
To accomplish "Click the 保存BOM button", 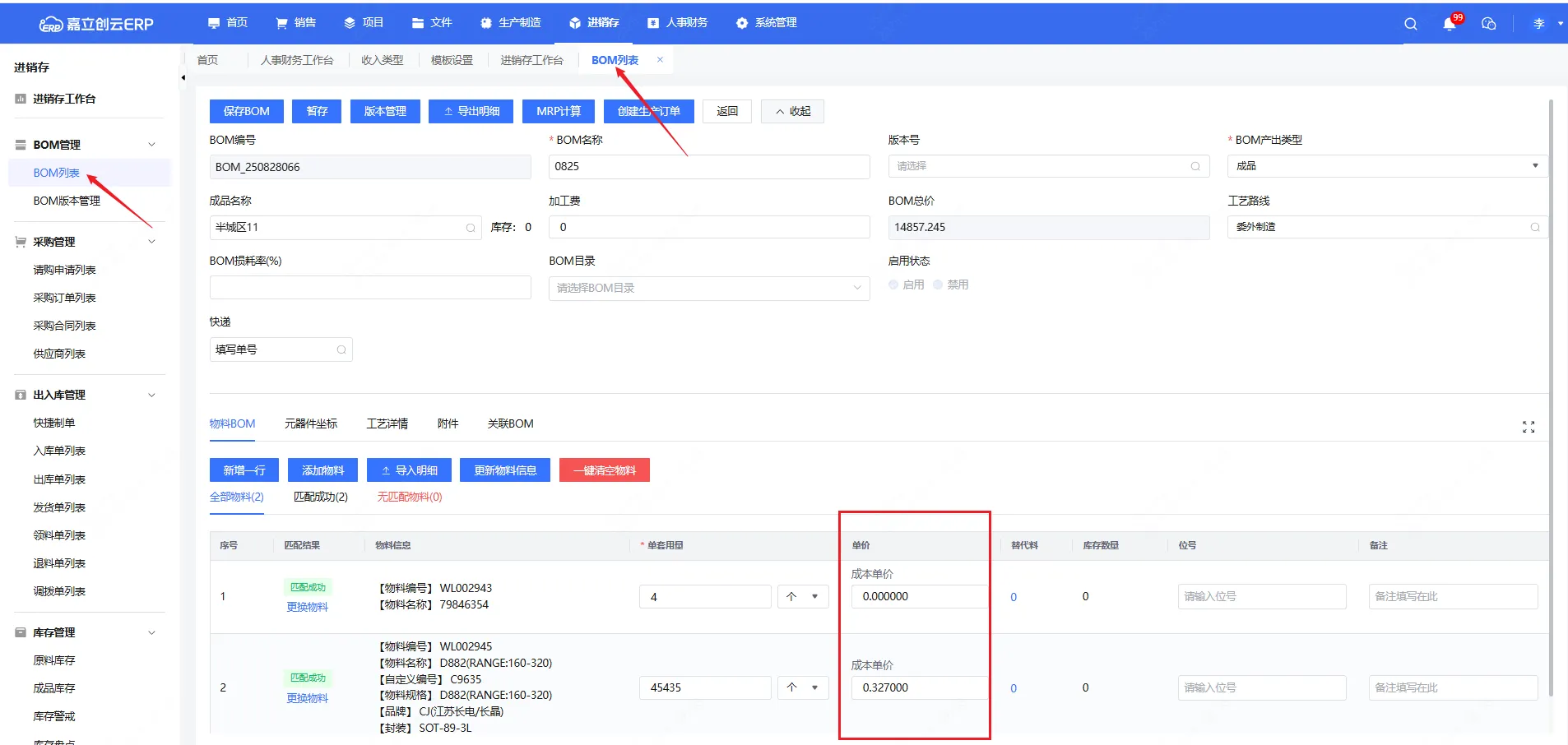I will 246,111.
